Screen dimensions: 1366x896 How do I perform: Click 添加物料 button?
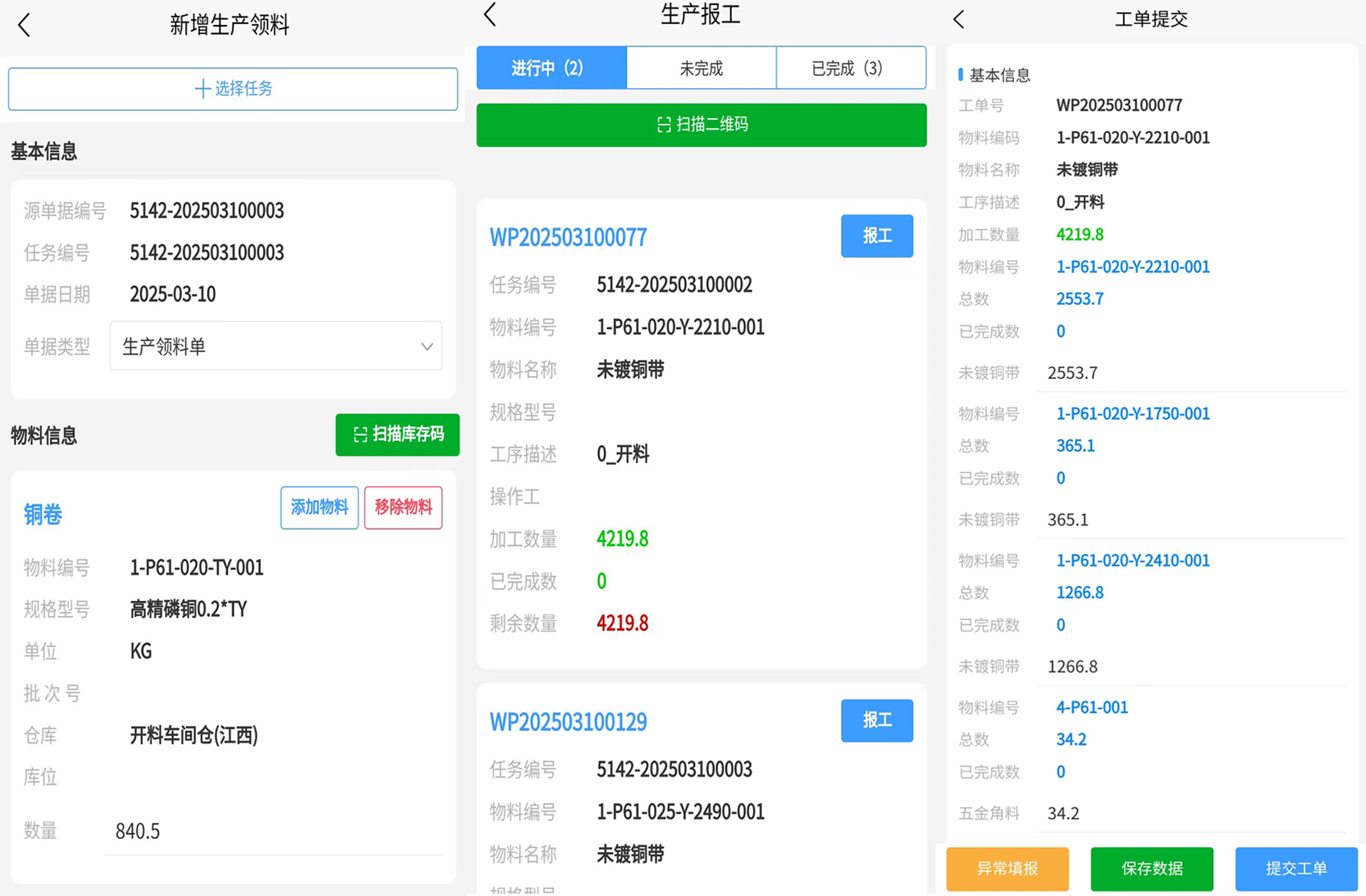pos(319,507)
